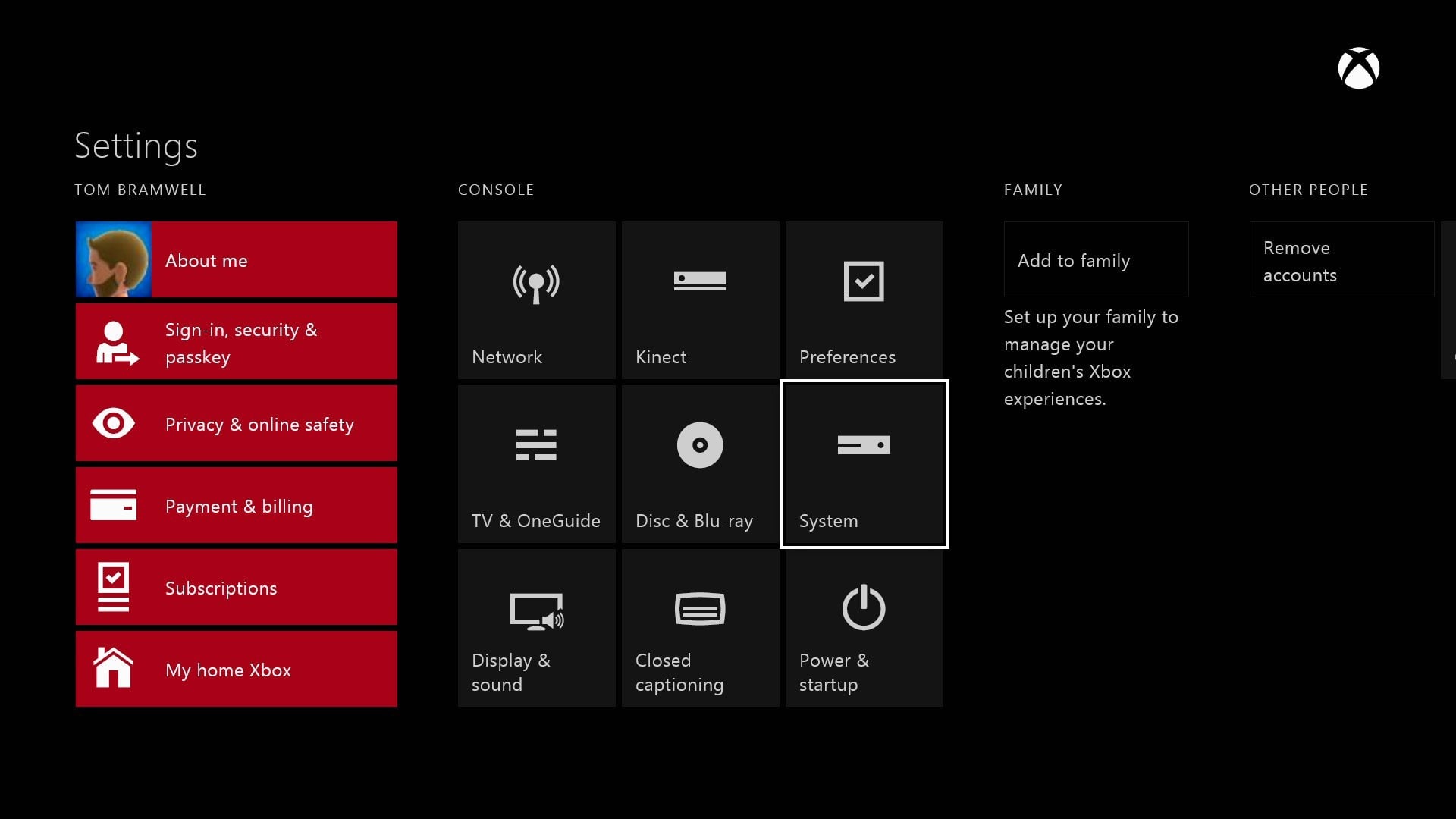Screen dimensions: 1456x819
Task: Open Display & sound settings
Action: point(536,628)
